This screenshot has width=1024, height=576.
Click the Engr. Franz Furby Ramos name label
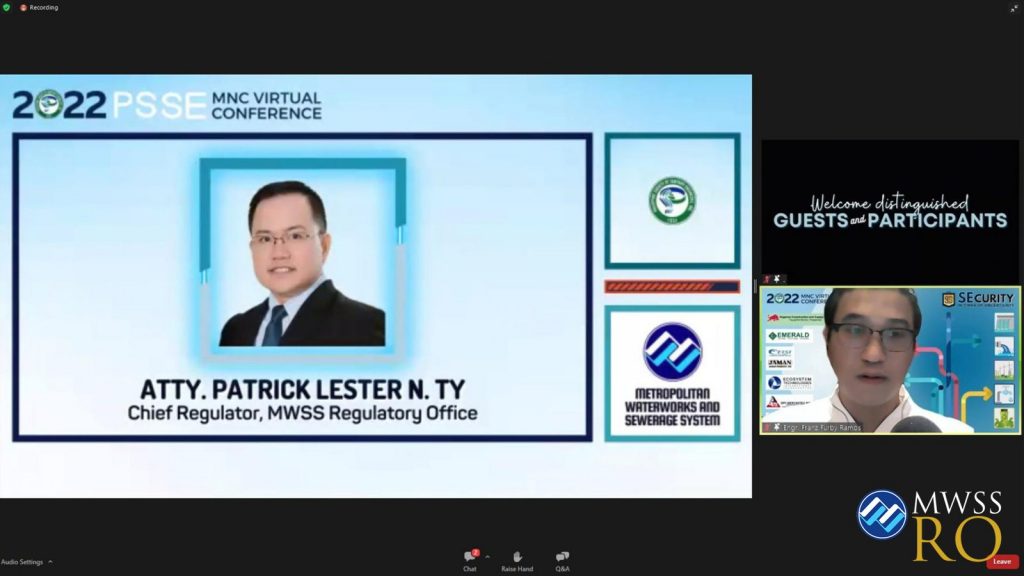[822, 428]
